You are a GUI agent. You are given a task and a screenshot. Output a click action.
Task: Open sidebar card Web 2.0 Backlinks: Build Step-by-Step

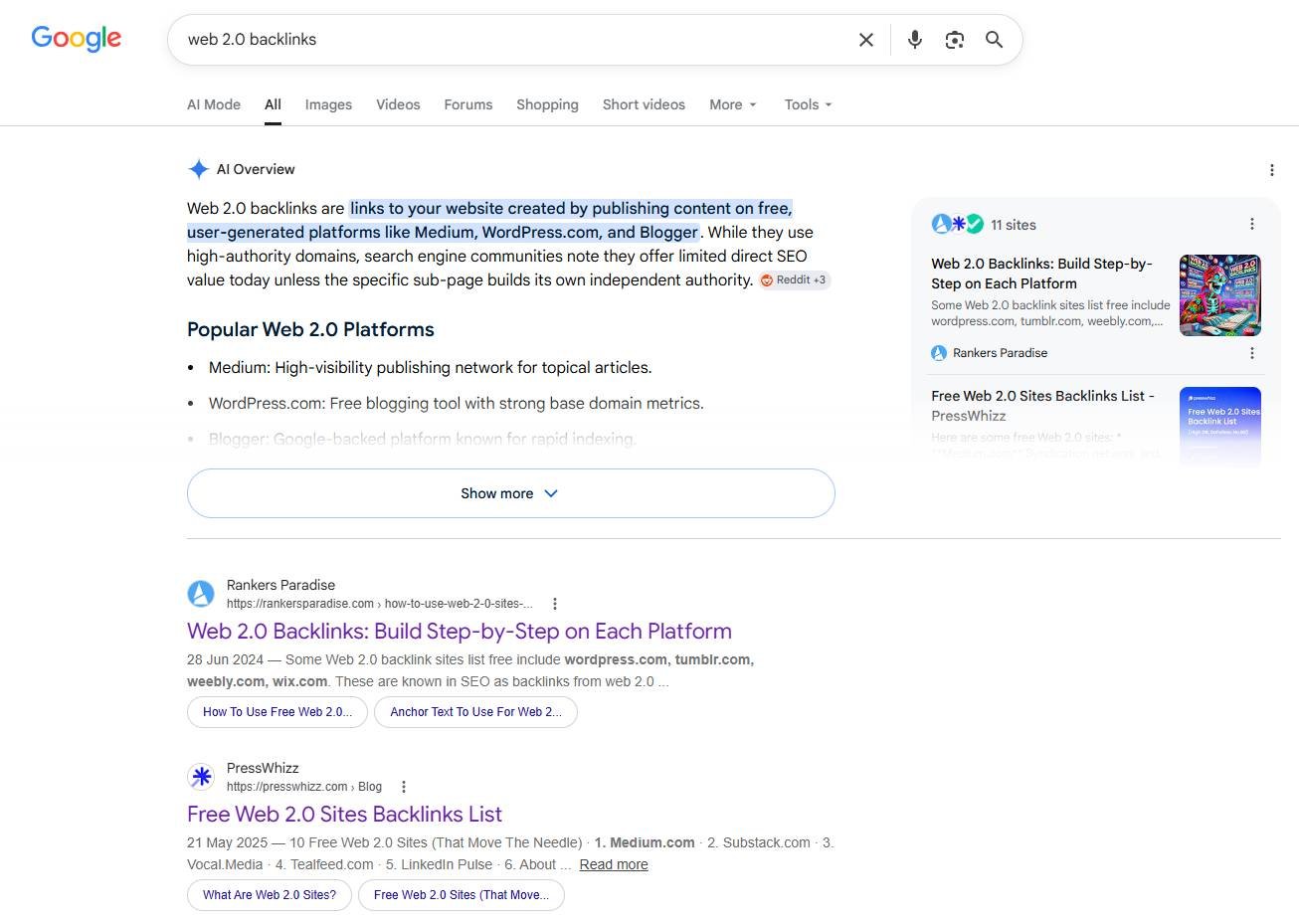[x=1041, y=274]
